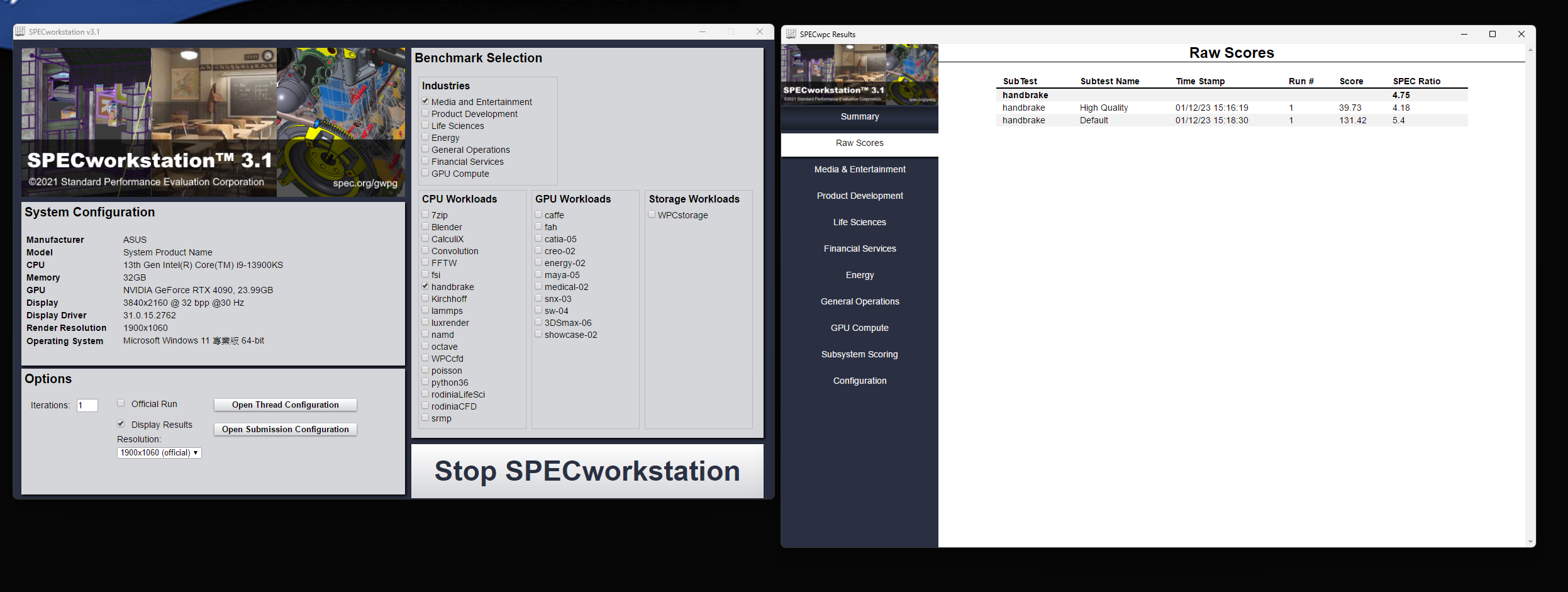Open the Subsystem Scoring tab
The width and height of the screenshot is (1568, 592).
point(860,355)
